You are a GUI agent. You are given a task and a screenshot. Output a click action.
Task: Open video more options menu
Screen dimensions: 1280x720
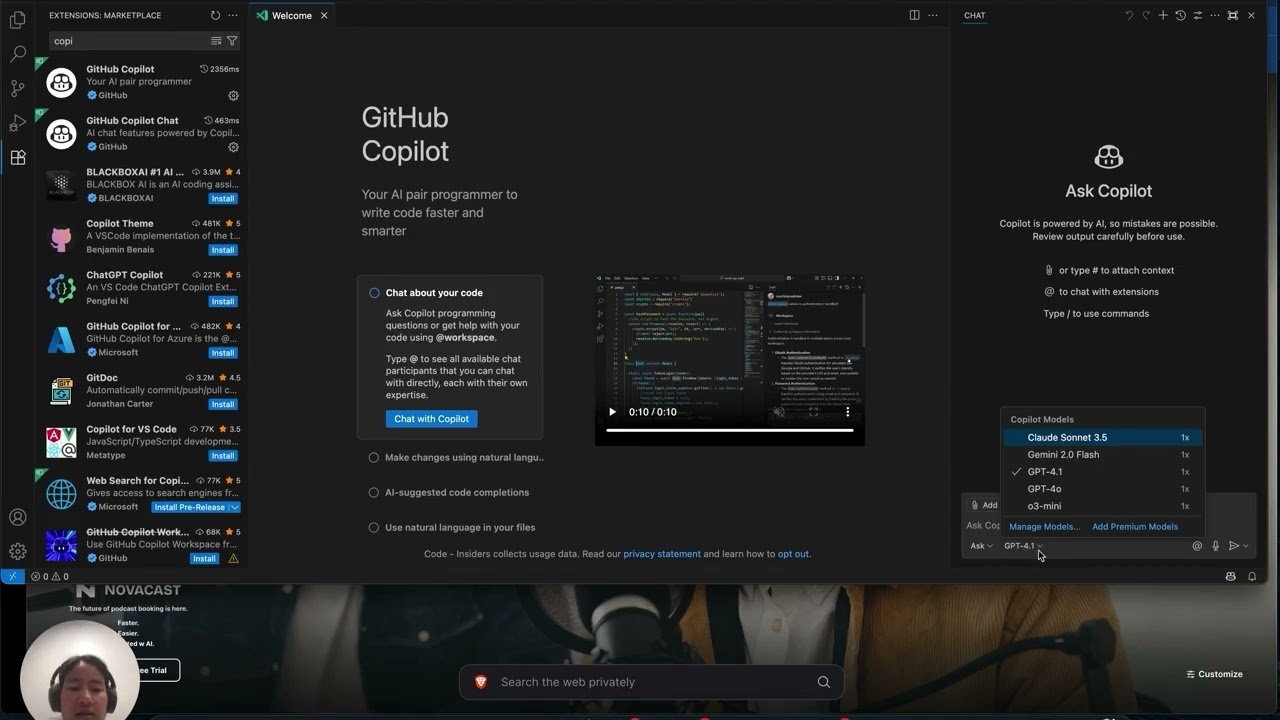tap(848, 412)
